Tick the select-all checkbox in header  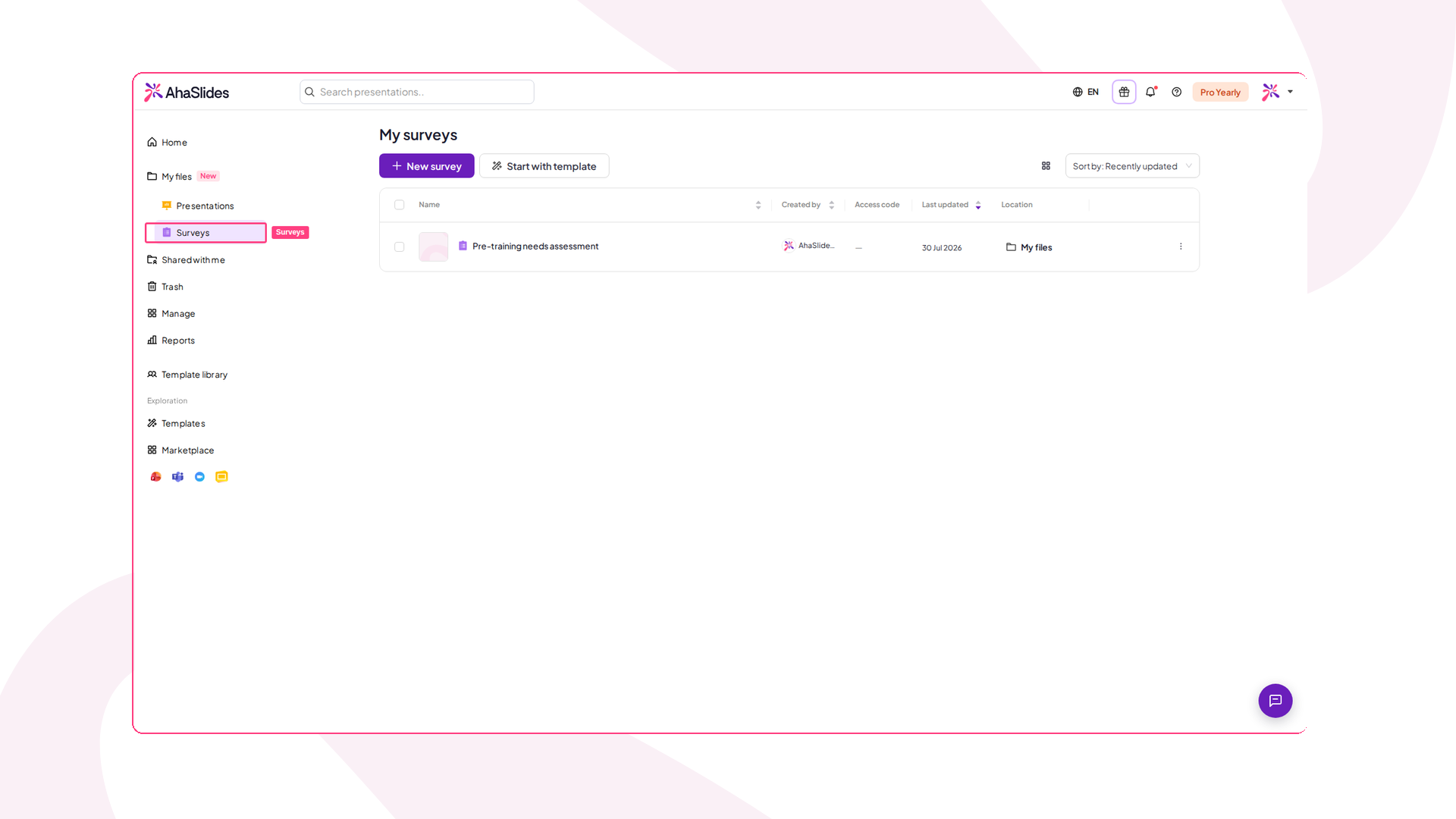click(x=400, y=205)
